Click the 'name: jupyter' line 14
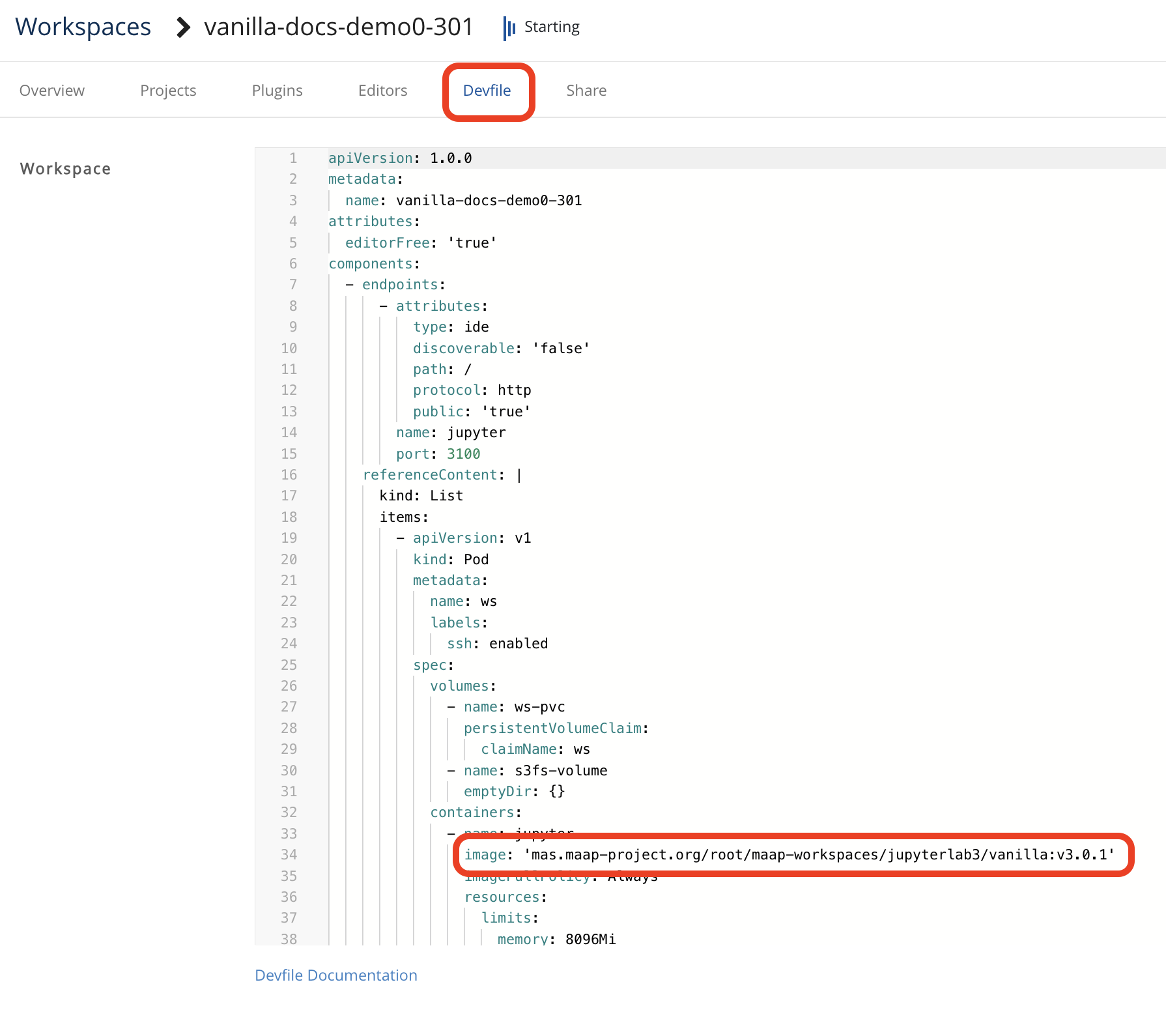This screenshot has width=1166, height=1036. 451,433
